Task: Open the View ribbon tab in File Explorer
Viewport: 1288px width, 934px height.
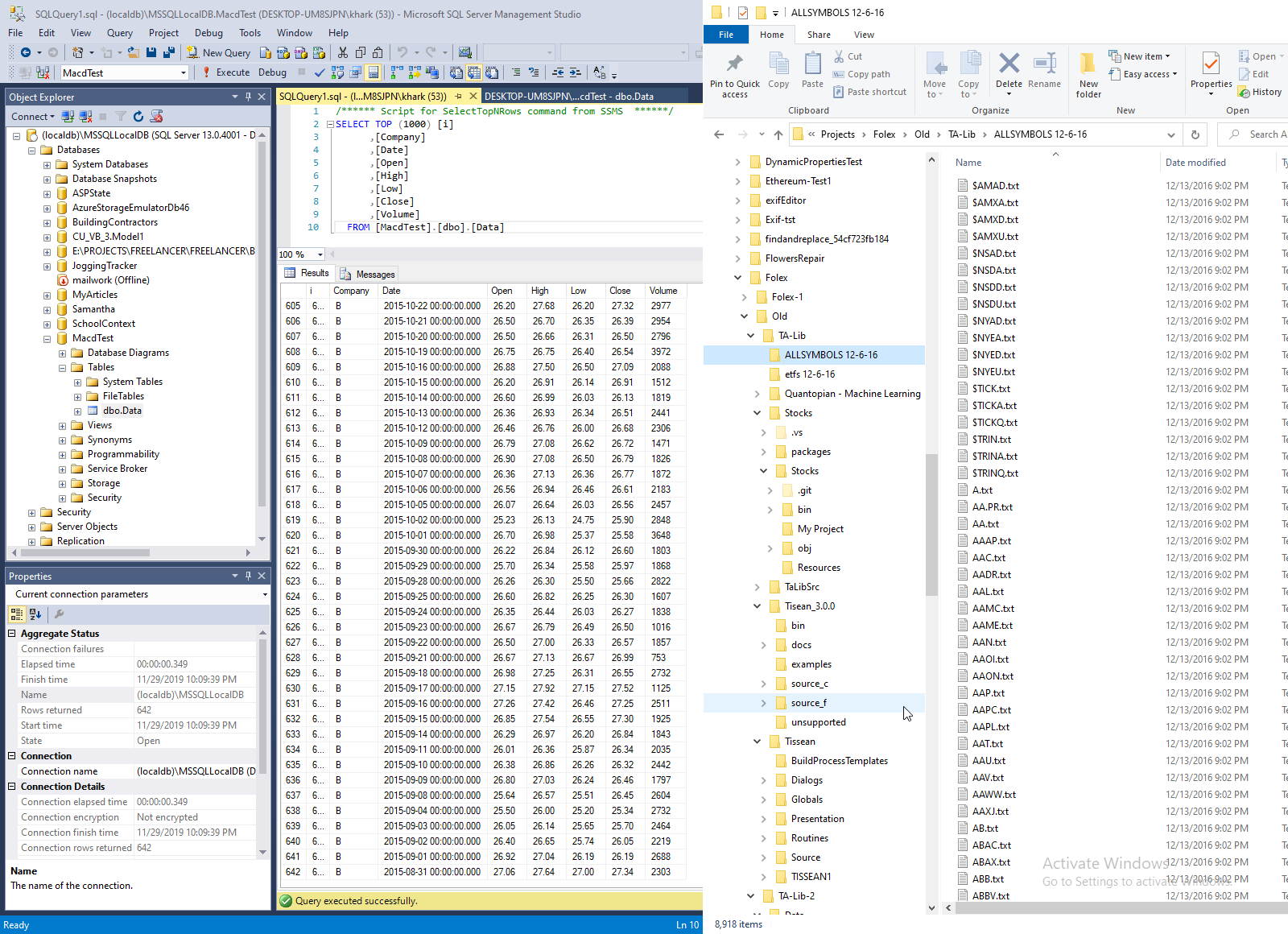Action: [864, 35]
